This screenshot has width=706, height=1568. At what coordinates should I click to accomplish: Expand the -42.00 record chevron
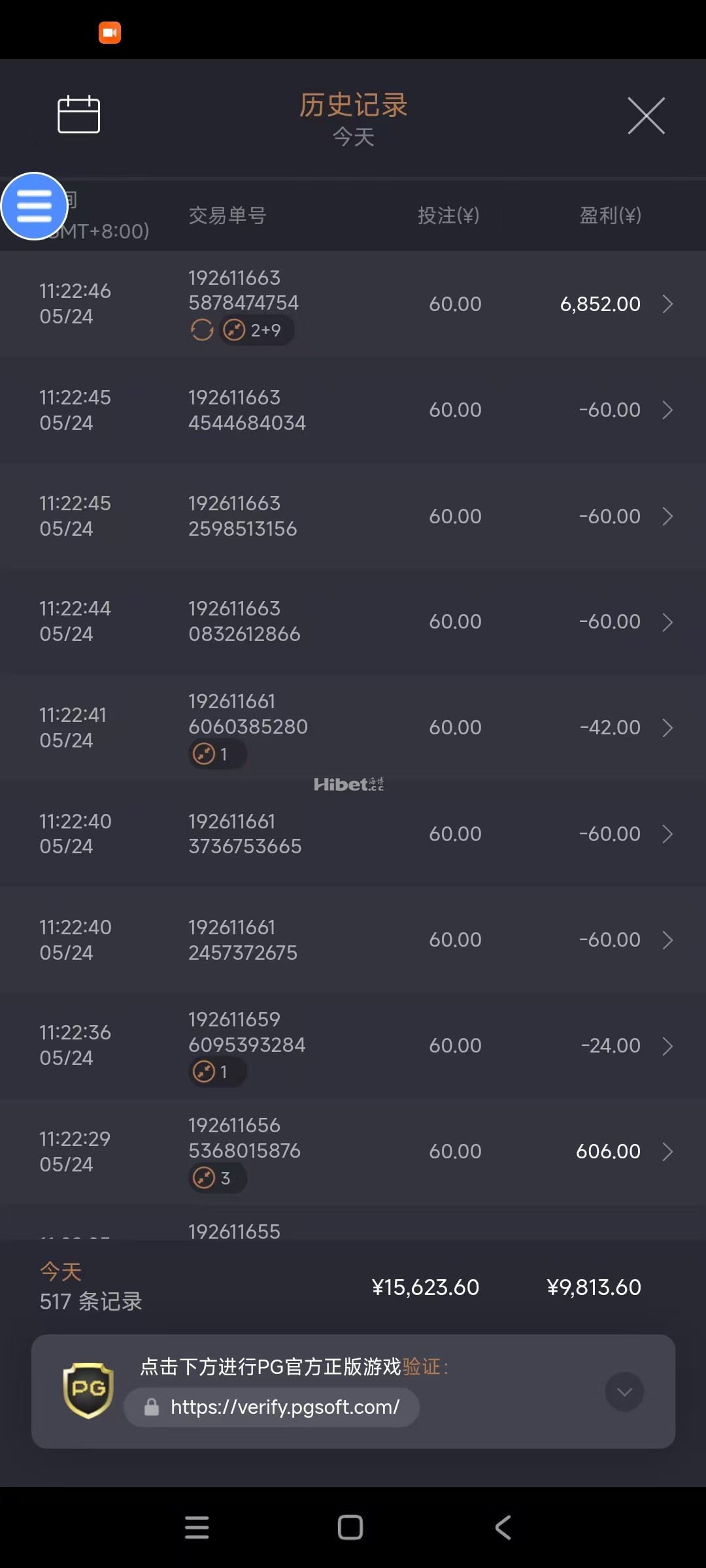pyautogui.click(x=667, y=728)
